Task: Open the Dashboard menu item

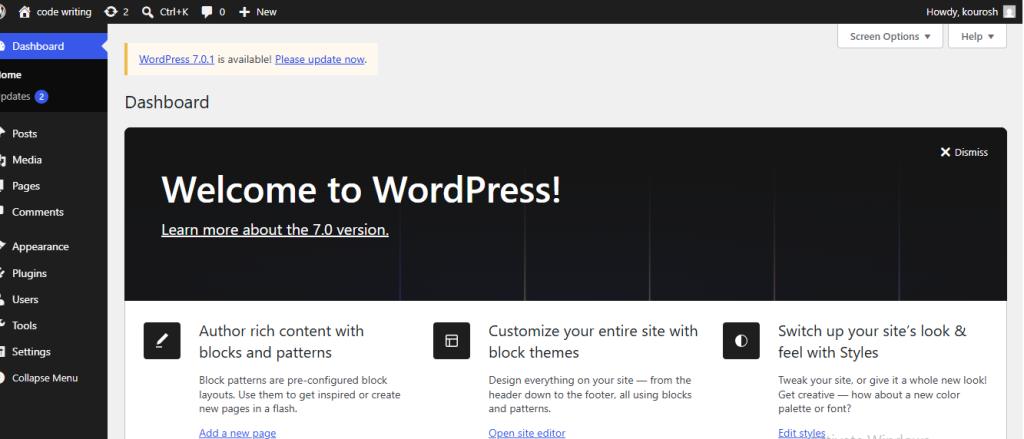Action: point(54,46)
